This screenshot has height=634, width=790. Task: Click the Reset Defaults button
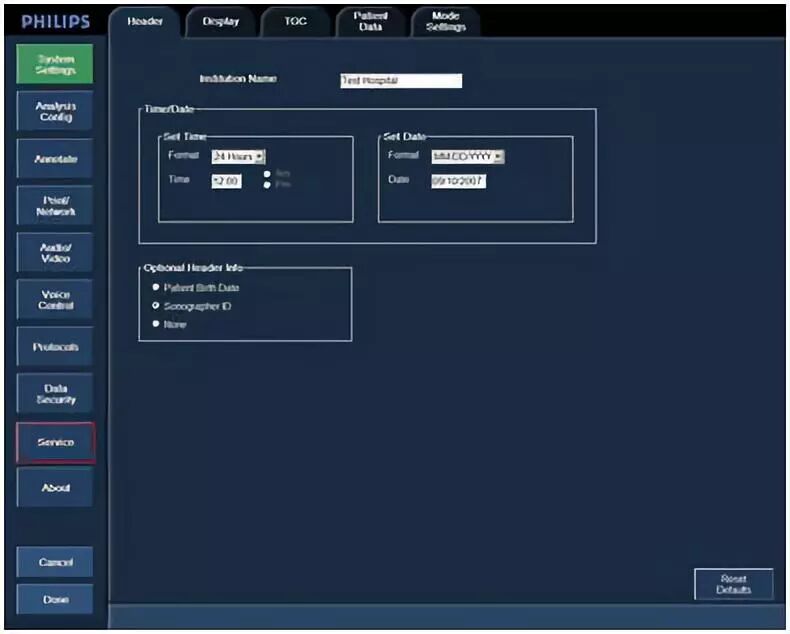(x=734, y=584)
